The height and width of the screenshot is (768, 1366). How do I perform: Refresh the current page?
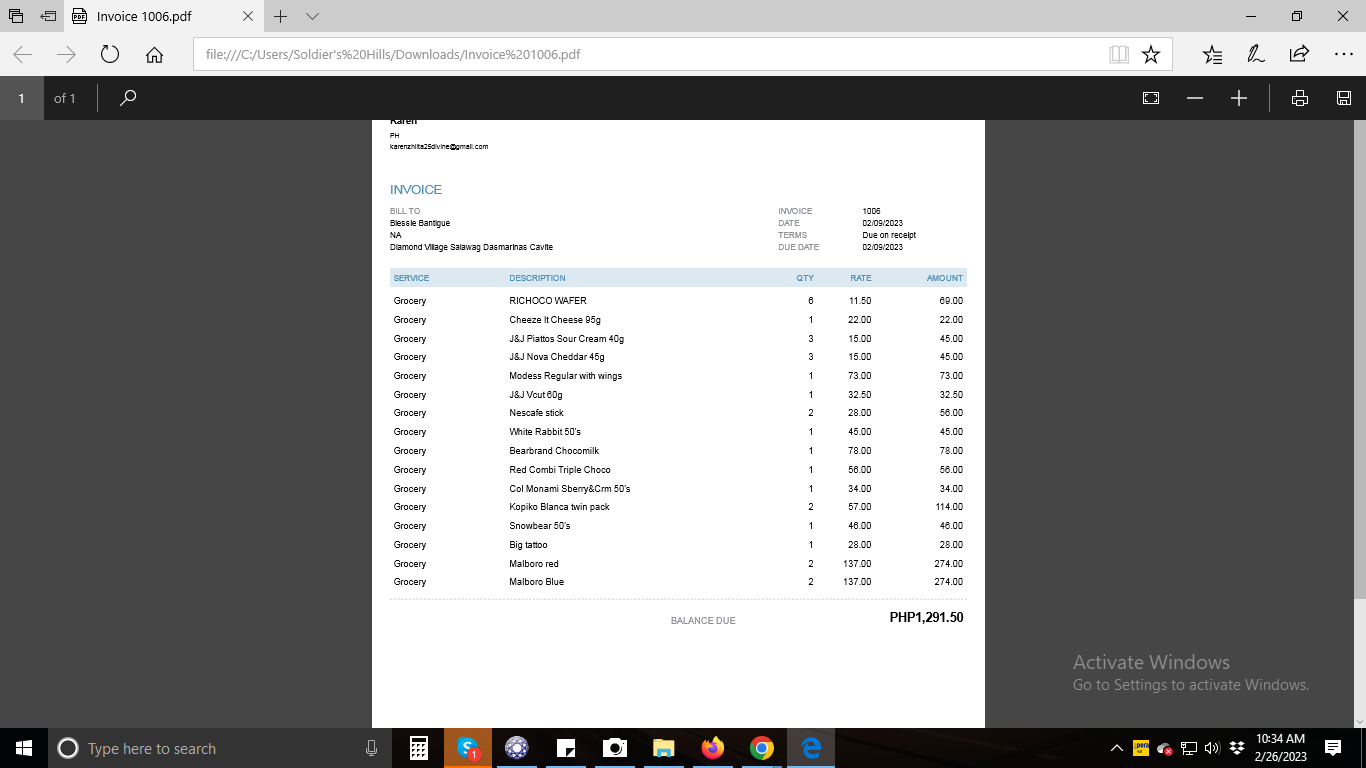click(x=110, y=55)
